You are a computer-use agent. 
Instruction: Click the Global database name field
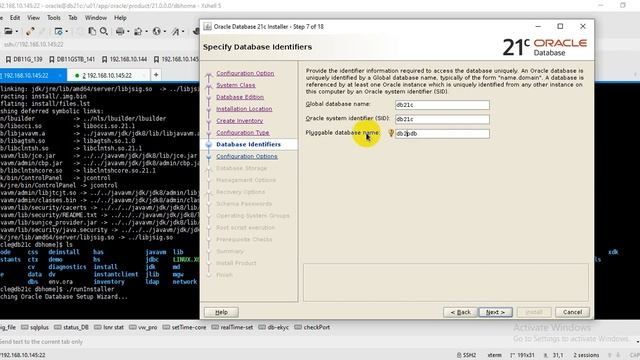coord(442,105)
